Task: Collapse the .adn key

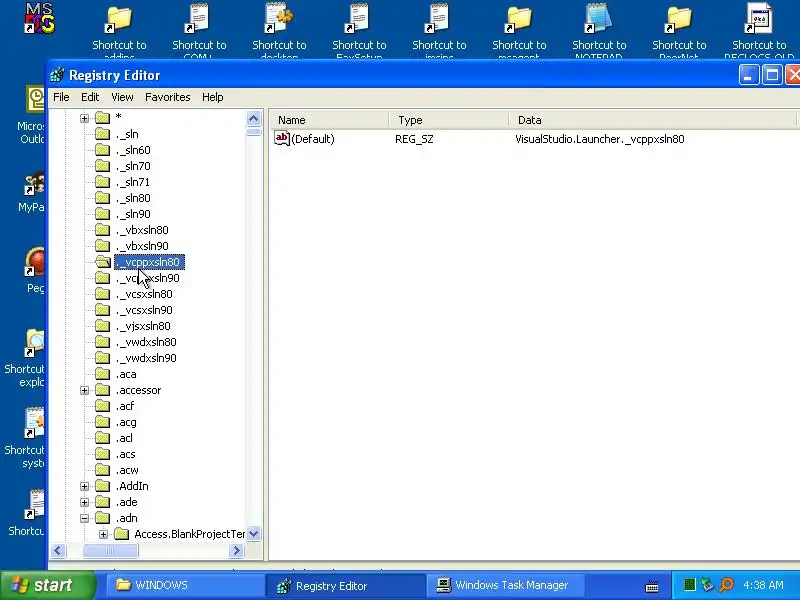Action: click(85, 518)
